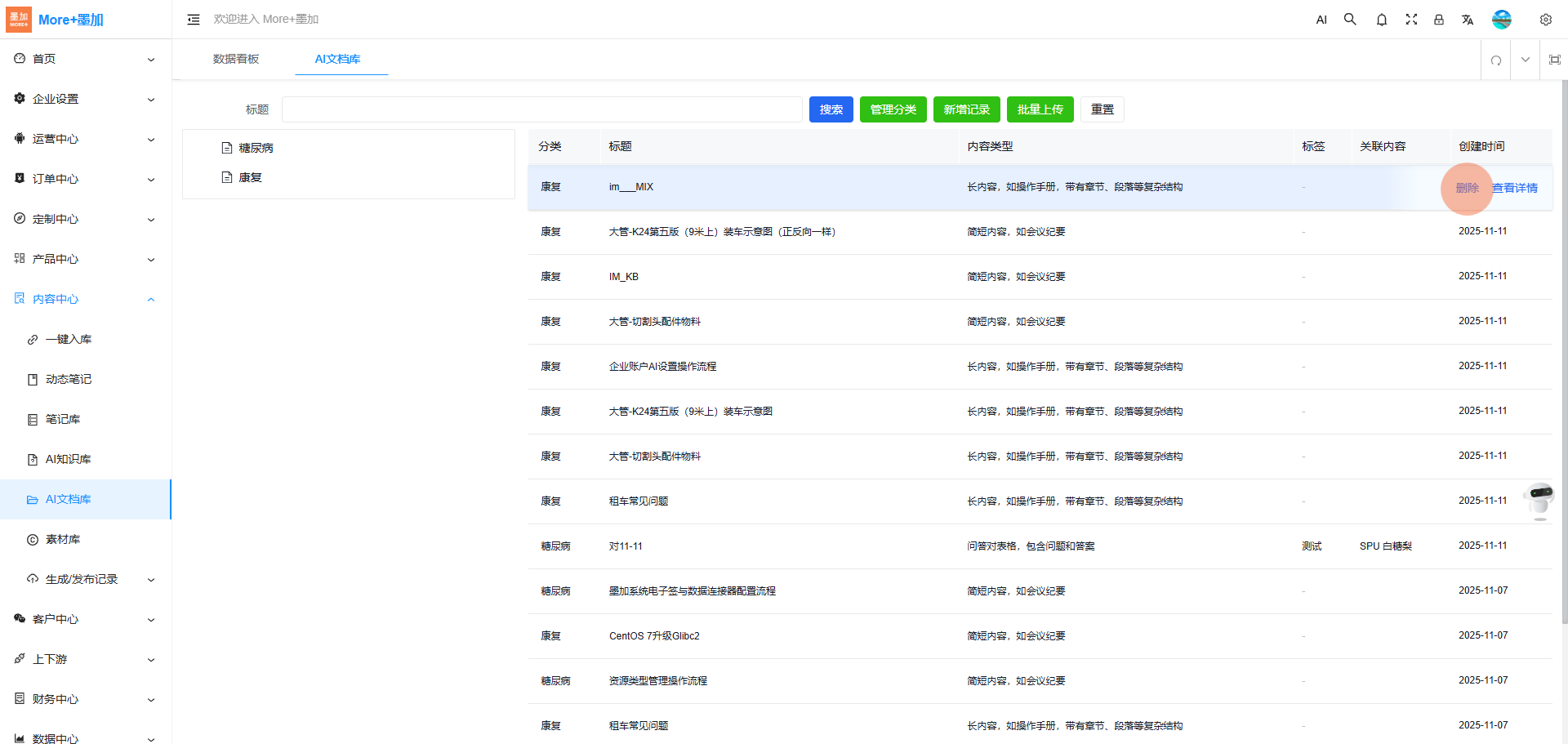This screenshot has height=744, width=1568.
Task: Switch to the 数据看板 tab
Action: point(236,59)
